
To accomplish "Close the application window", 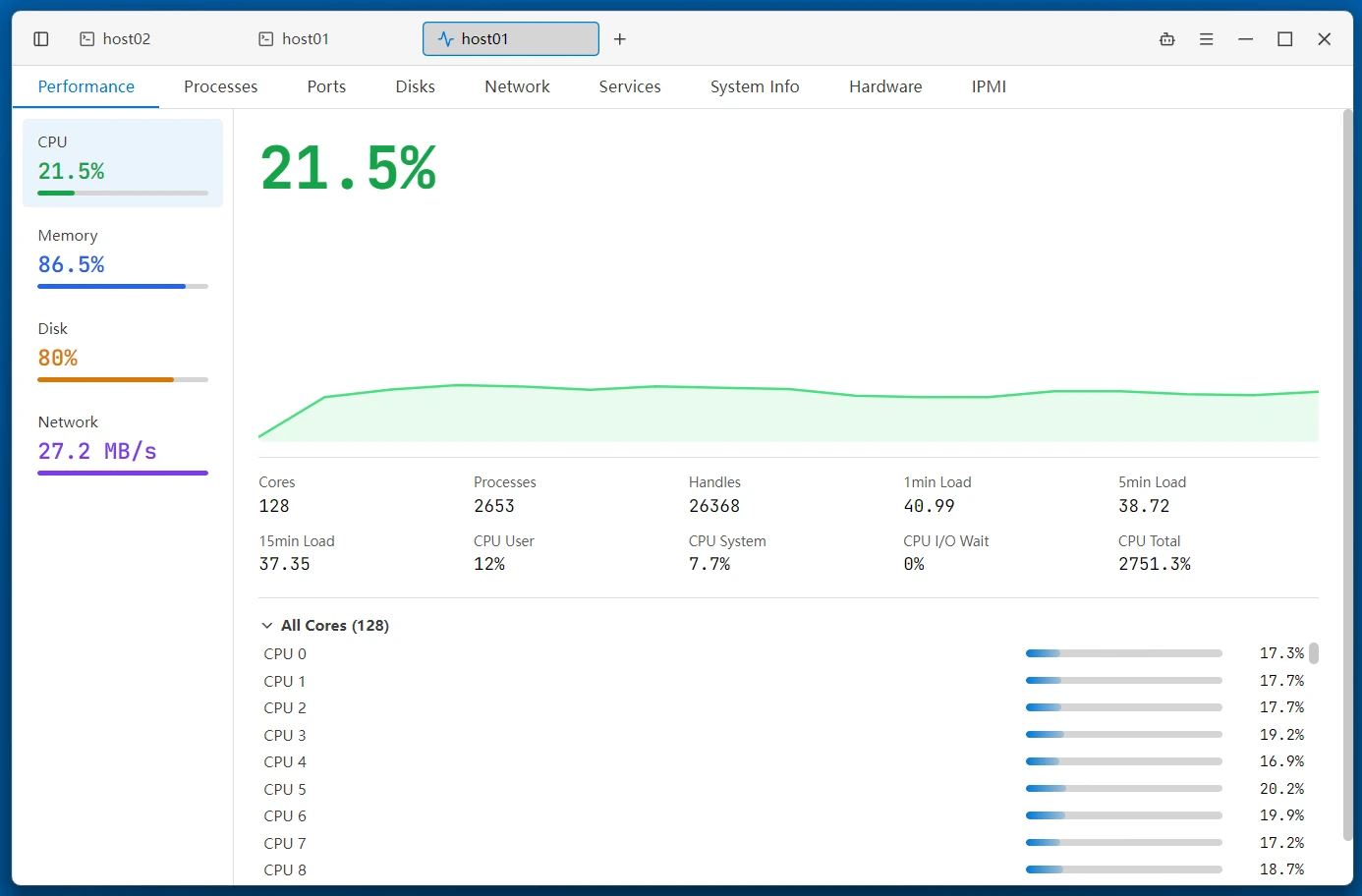I will 1325,39.
